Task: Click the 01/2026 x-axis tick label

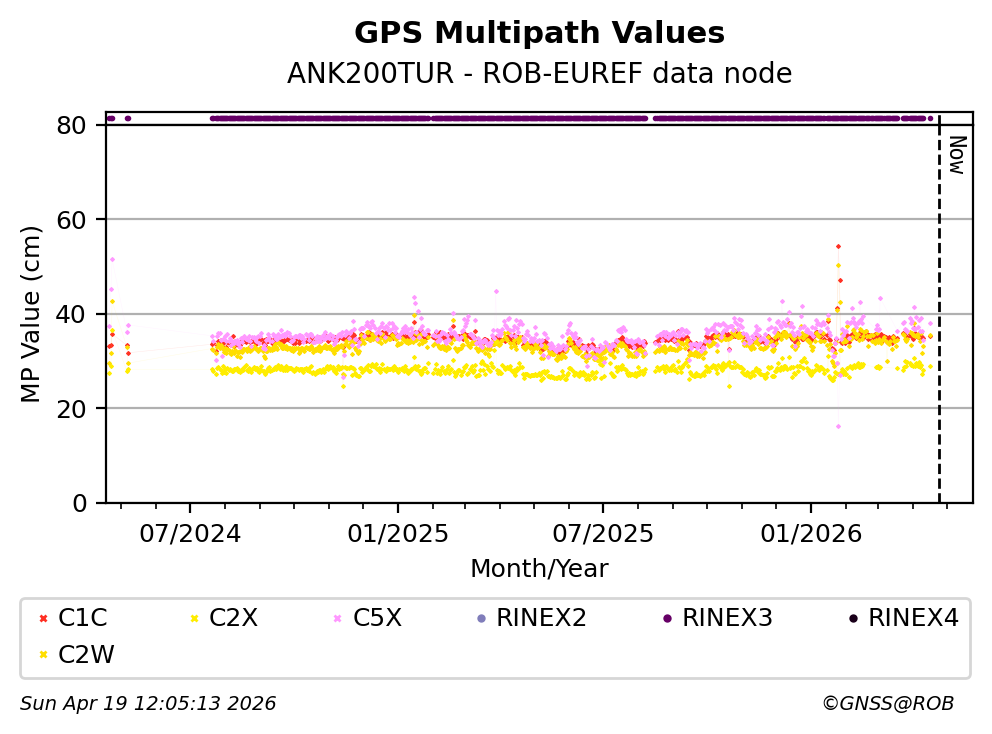Action: click(811, 533)
